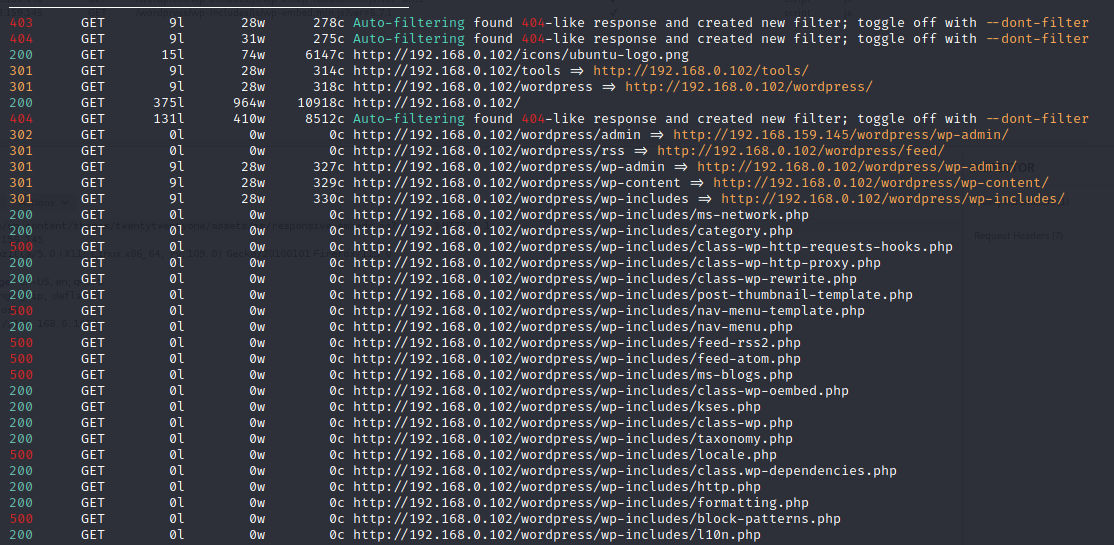
Task: Open the class-wp-oembed.php URL
Action: [600, 390]
